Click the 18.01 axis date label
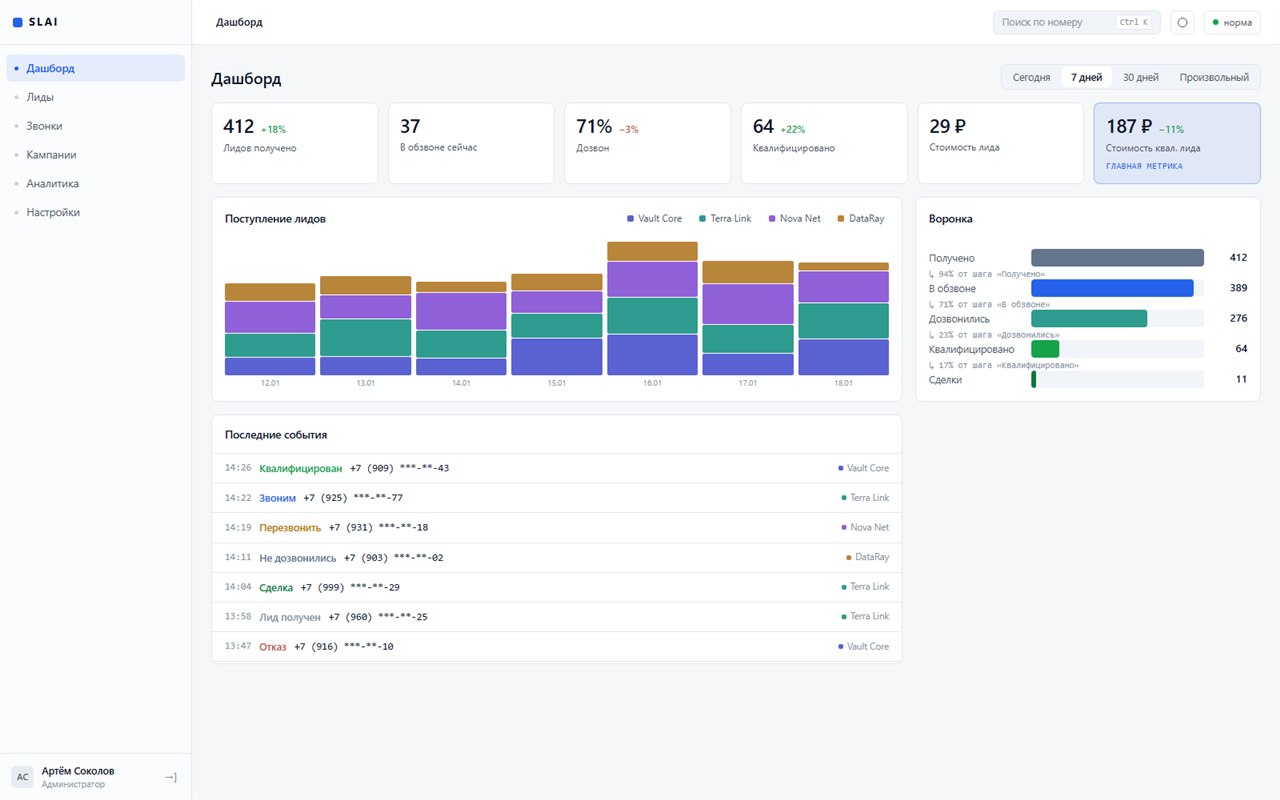 [x=843, y=383]
